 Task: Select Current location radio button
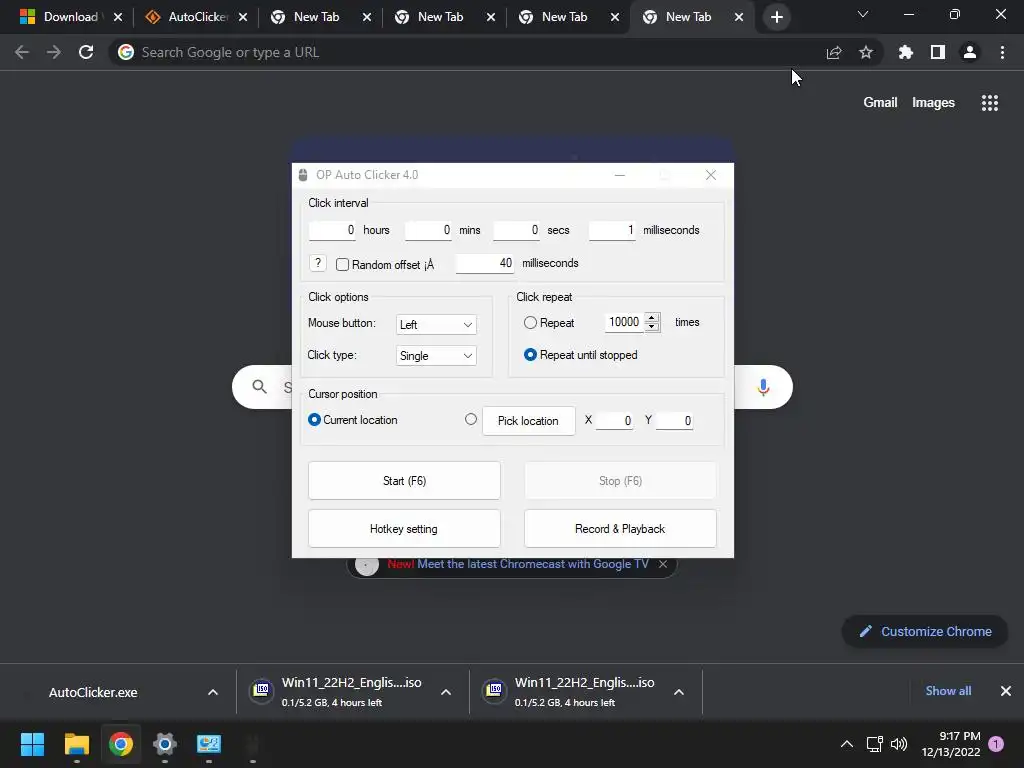point(314,419)
